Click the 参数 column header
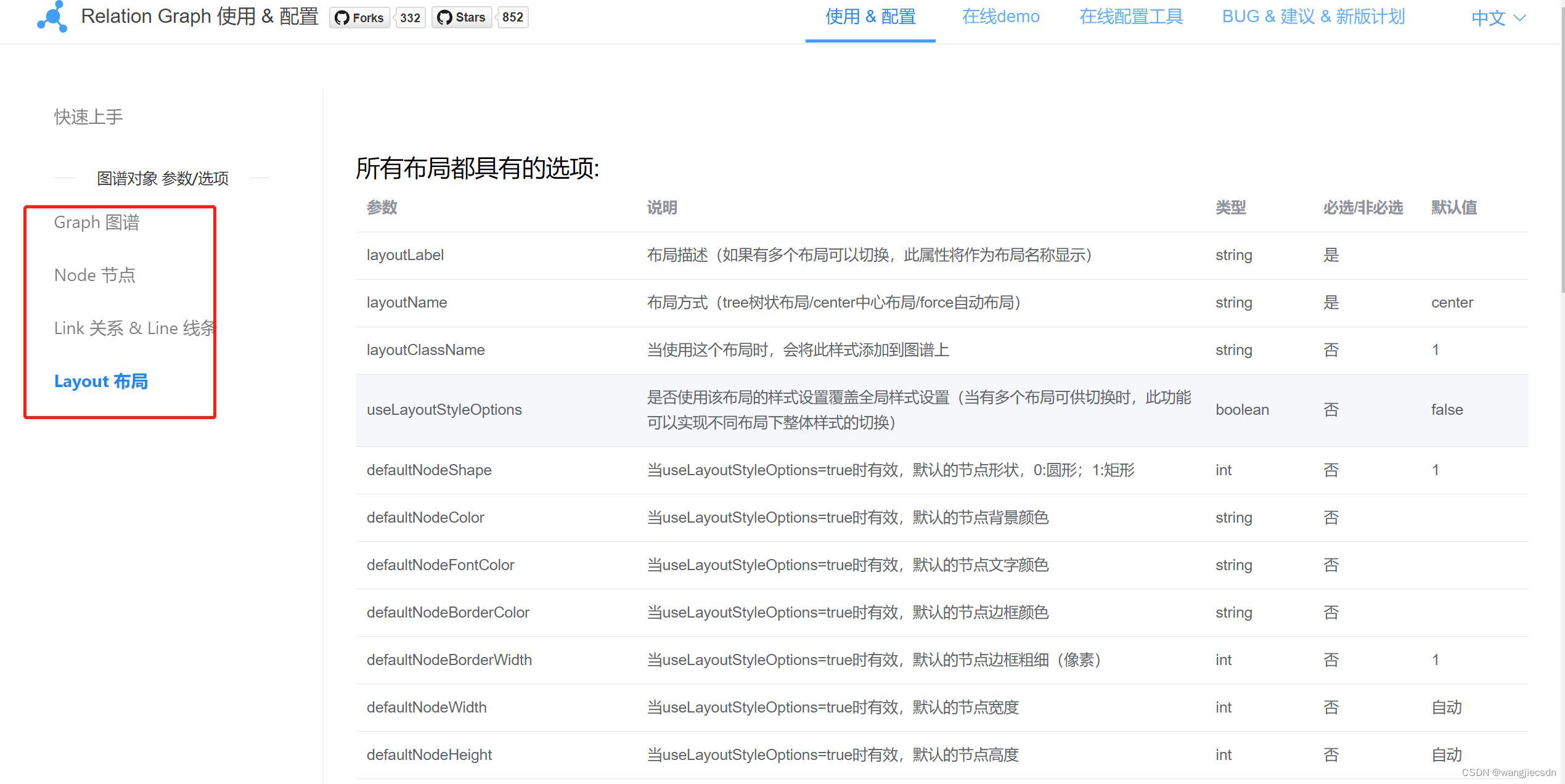This screenshot has width=1565, height=784. tap(382, 208)
